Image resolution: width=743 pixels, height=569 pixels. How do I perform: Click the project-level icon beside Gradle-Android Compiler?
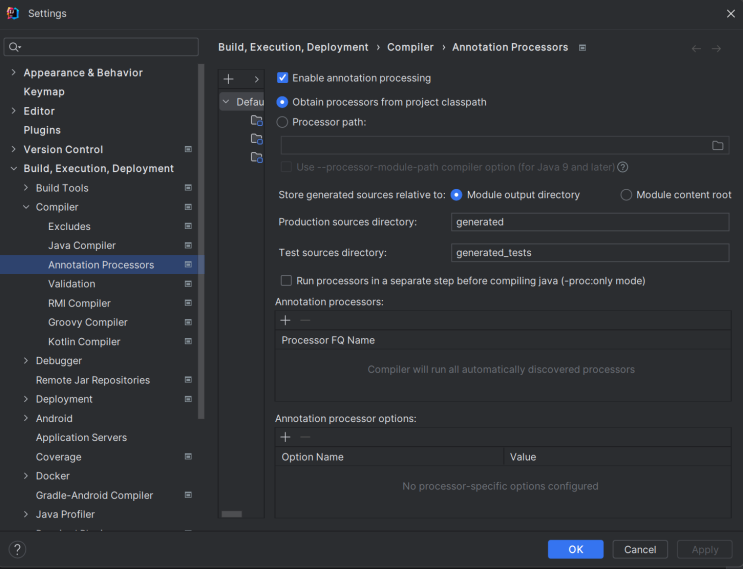pos(188,495)
